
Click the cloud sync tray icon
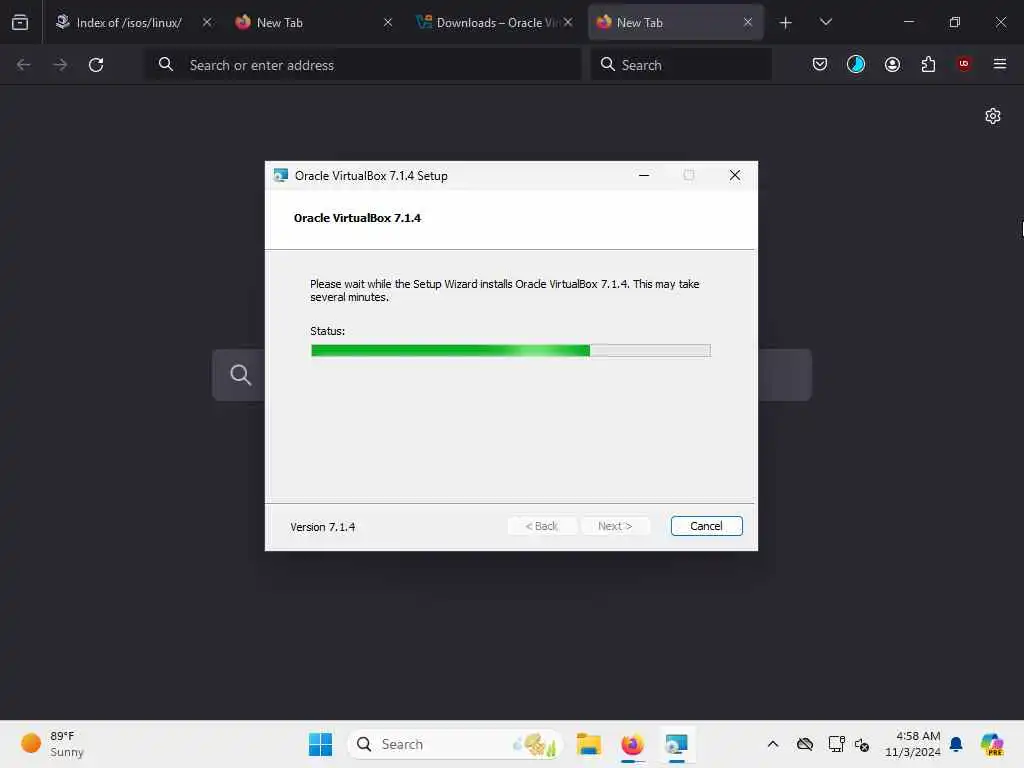(x=805, y=744)
